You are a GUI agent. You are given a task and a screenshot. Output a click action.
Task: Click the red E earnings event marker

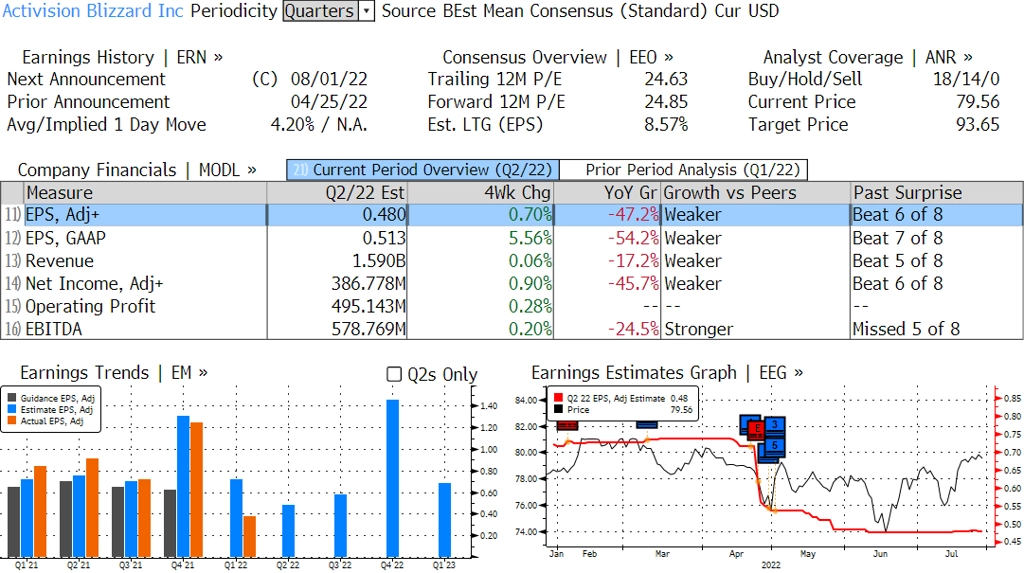[x=756, y=429]
